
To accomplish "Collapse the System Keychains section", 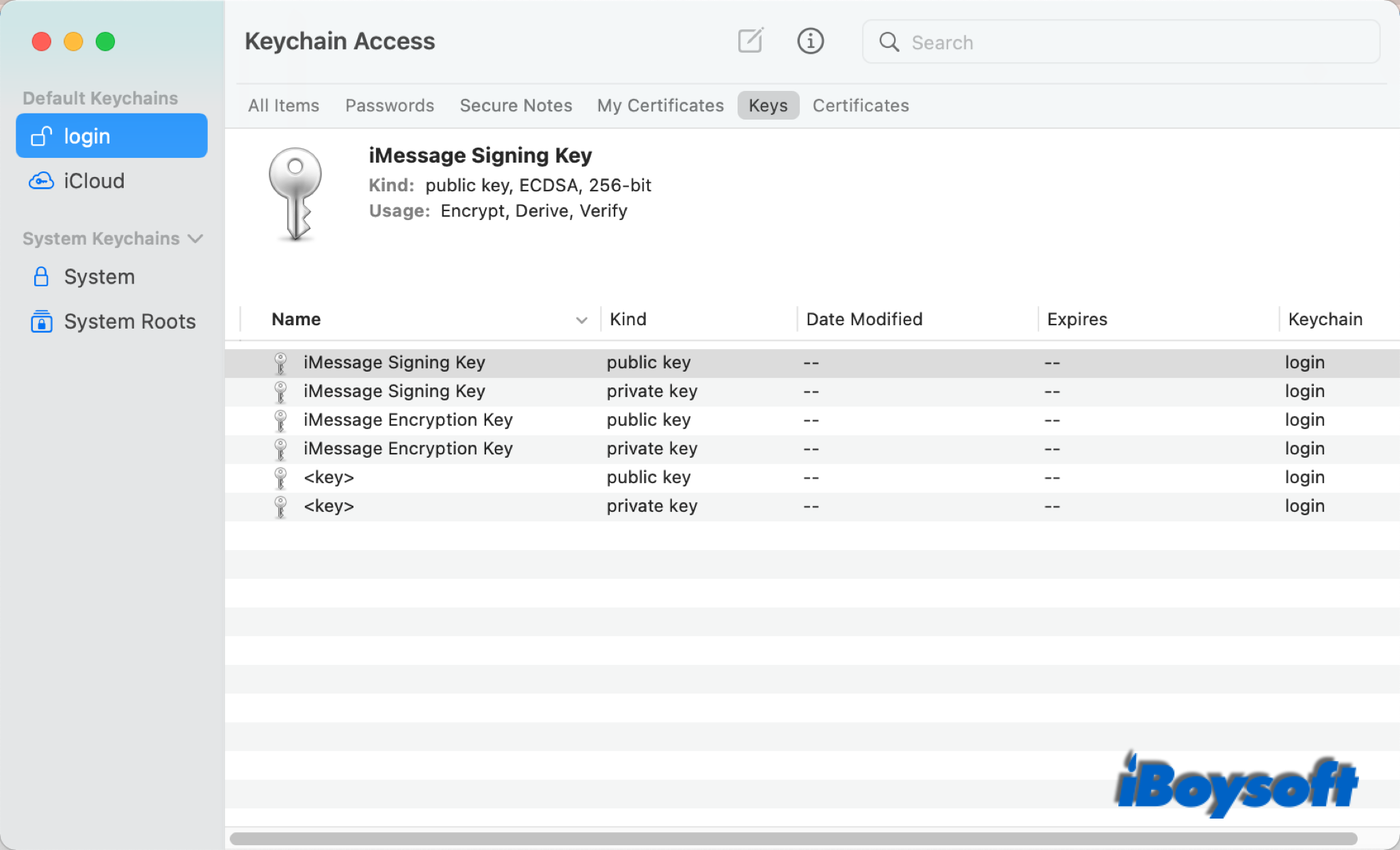I will (196, 238).
